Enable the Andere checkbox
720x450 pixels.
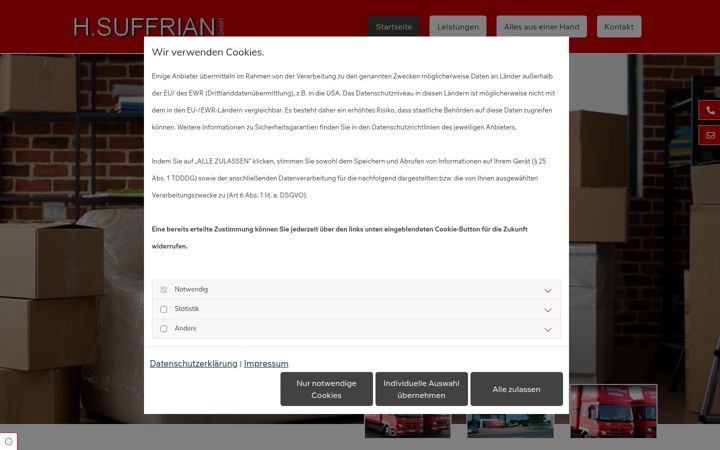click(163, 329)
